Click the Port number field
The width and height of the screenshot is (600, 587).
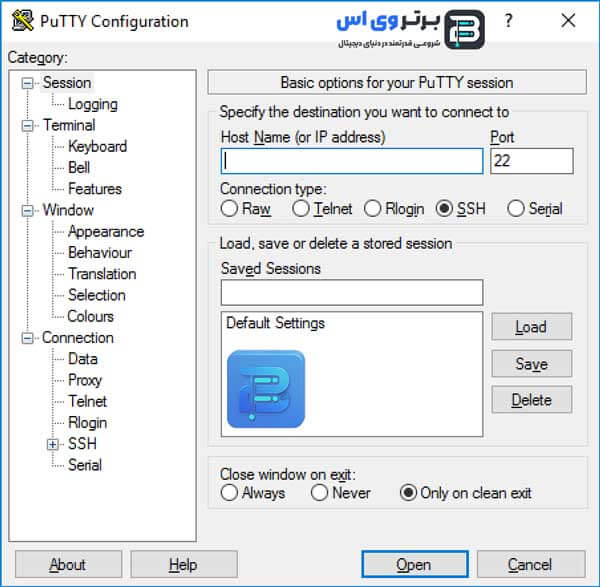(x=532, y=161)
